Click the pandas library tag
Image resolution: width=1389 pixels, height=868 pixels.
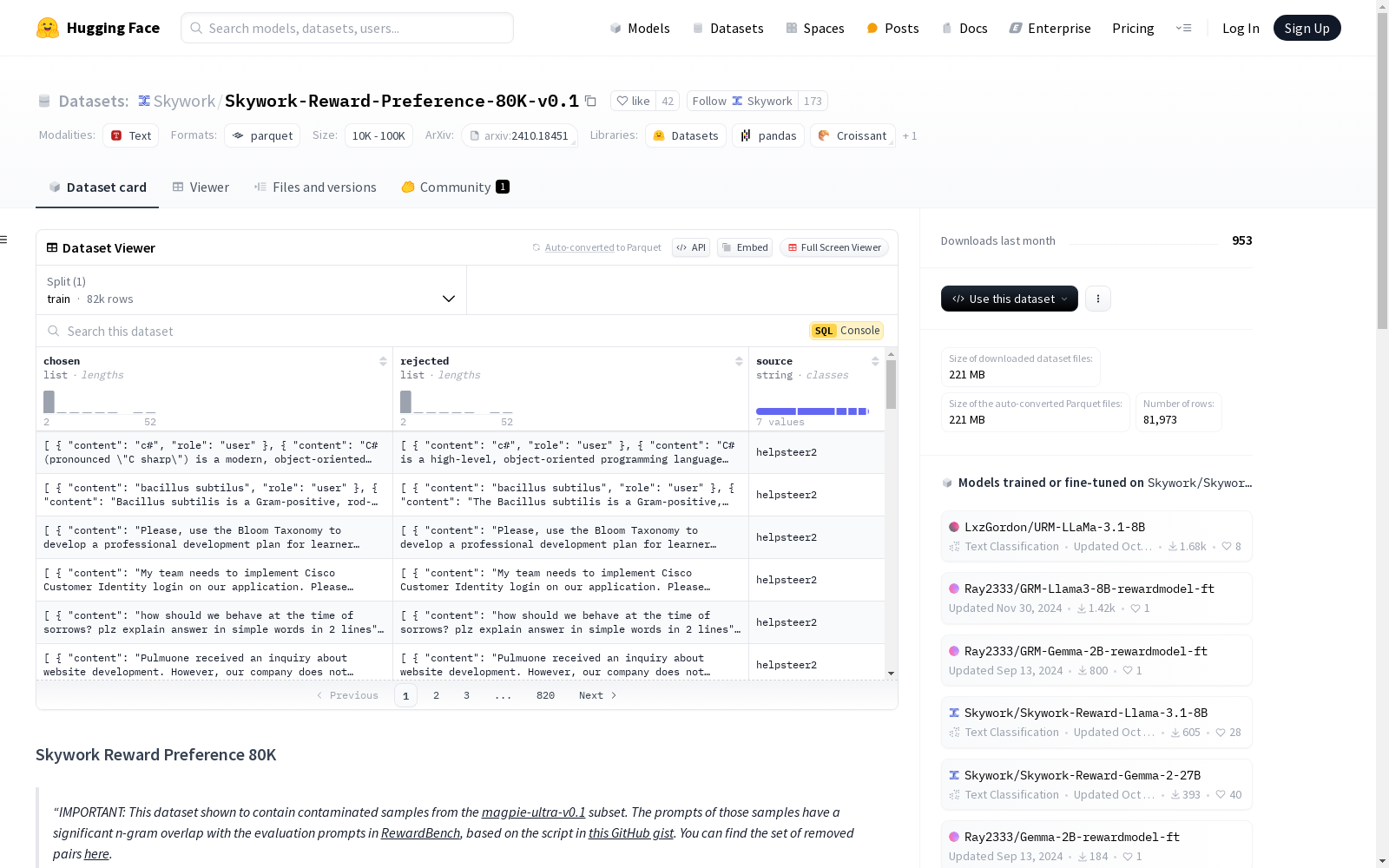click(x=768, y=135)
